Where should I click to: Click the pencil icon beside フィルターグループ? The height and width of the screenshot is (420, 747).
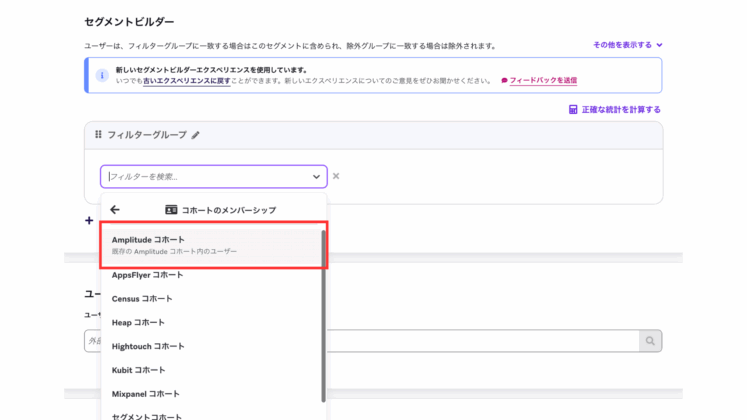pyautogui.click(x=196, y=135)
